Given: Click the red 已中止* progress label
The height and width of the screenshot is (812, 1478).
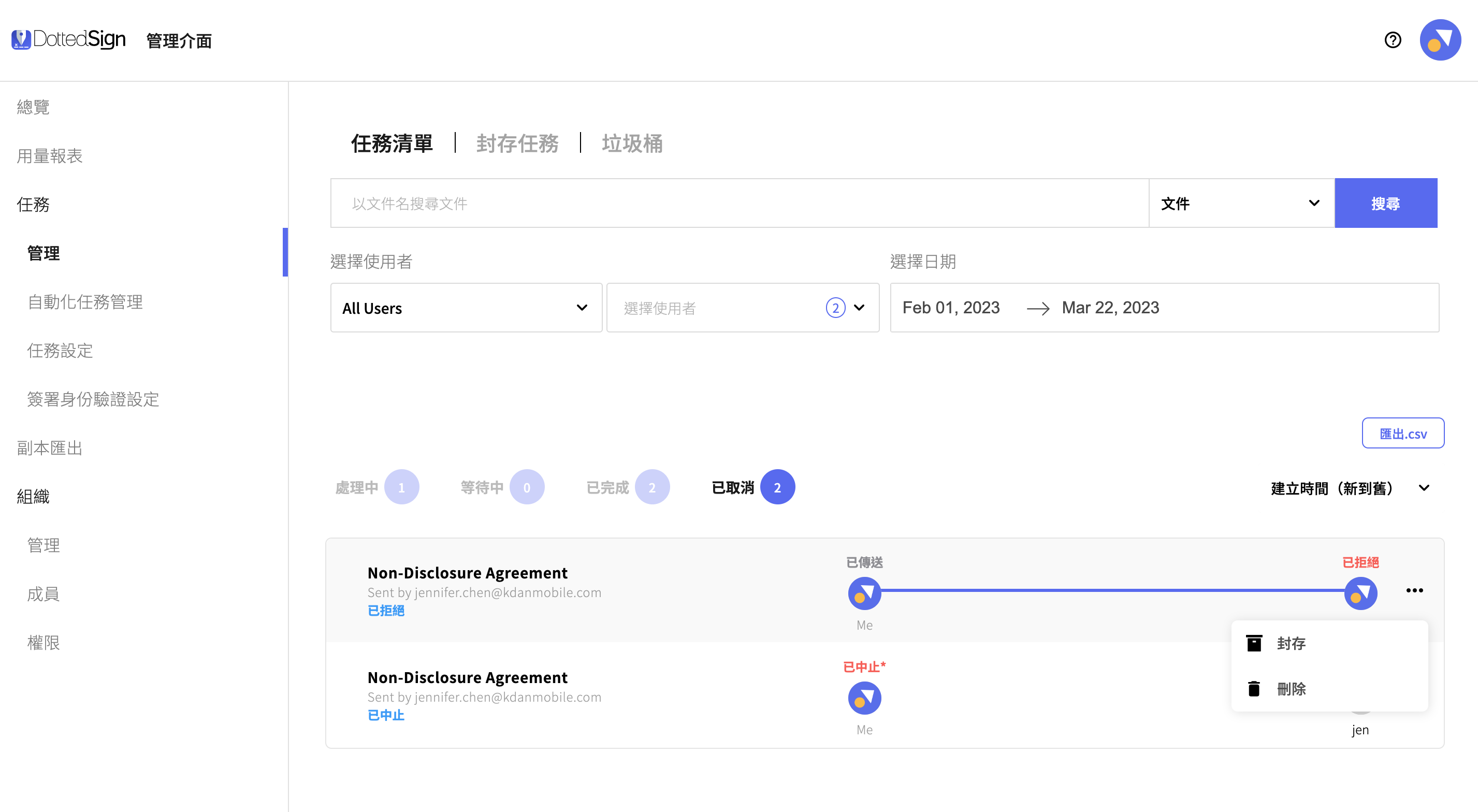Looking at the screenshot, I should 865,667.
